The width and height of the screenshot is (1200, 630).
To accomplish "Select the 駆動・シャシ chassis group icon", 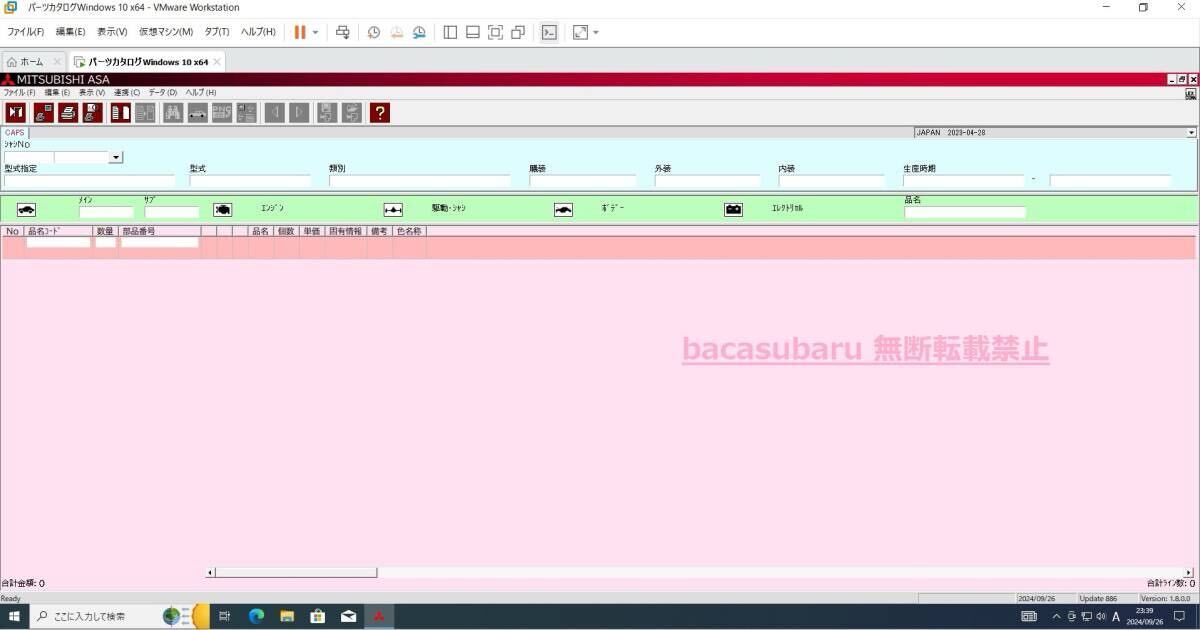I will pos(393,209).
